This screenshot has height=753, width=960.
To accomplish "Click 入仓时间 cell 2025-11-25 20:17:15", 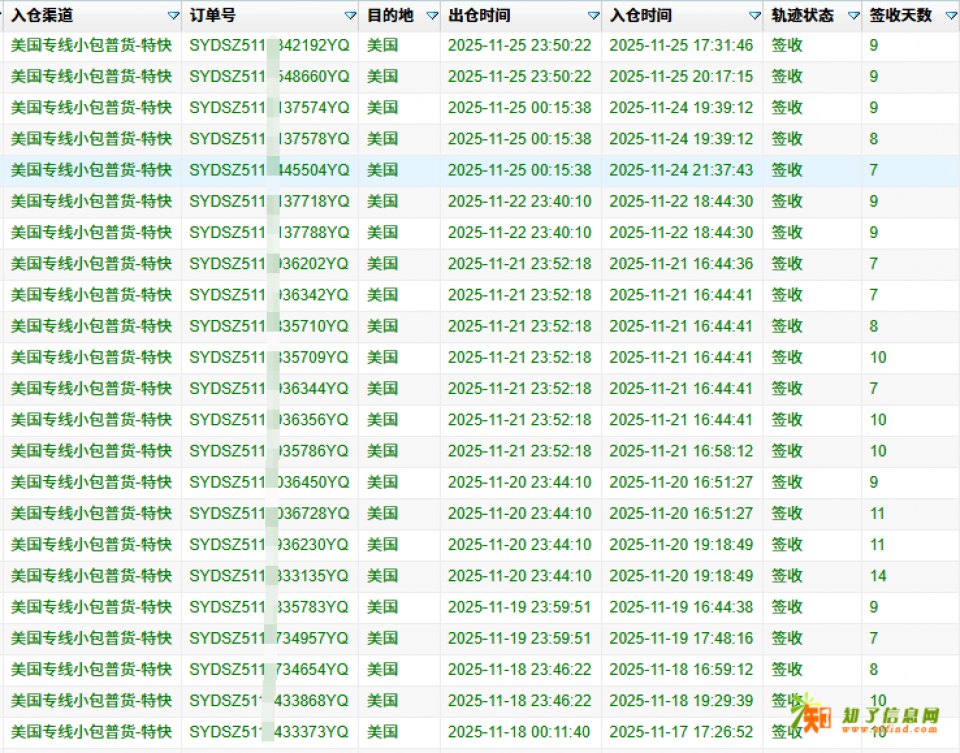I will pos(681,77).
